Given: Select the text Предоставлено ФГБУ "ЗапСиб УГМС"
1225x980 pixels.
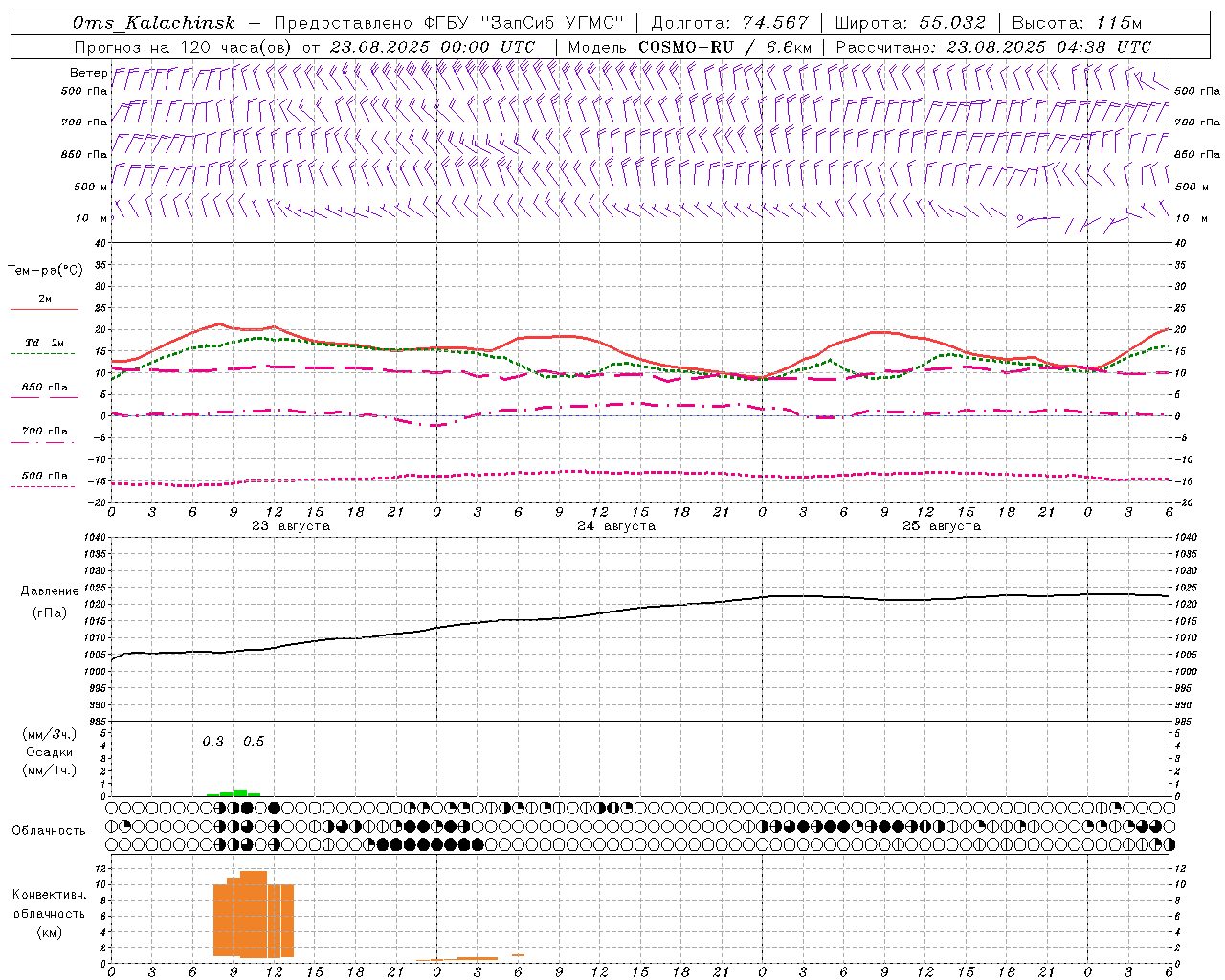Looking at the screenshot, I should (x=449, y=23).
